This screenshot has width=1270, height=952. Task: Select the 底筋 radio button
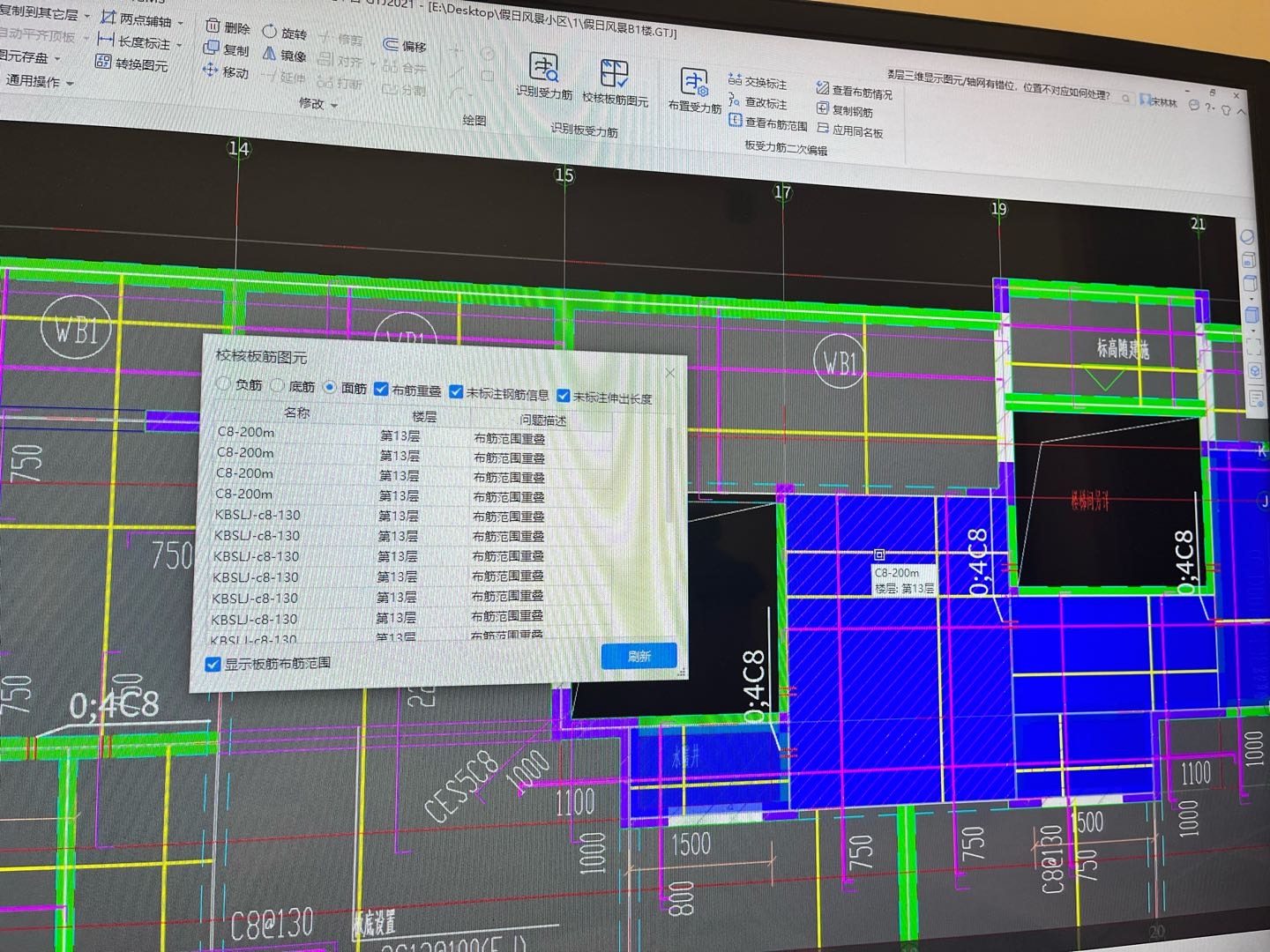coord(277,385)
